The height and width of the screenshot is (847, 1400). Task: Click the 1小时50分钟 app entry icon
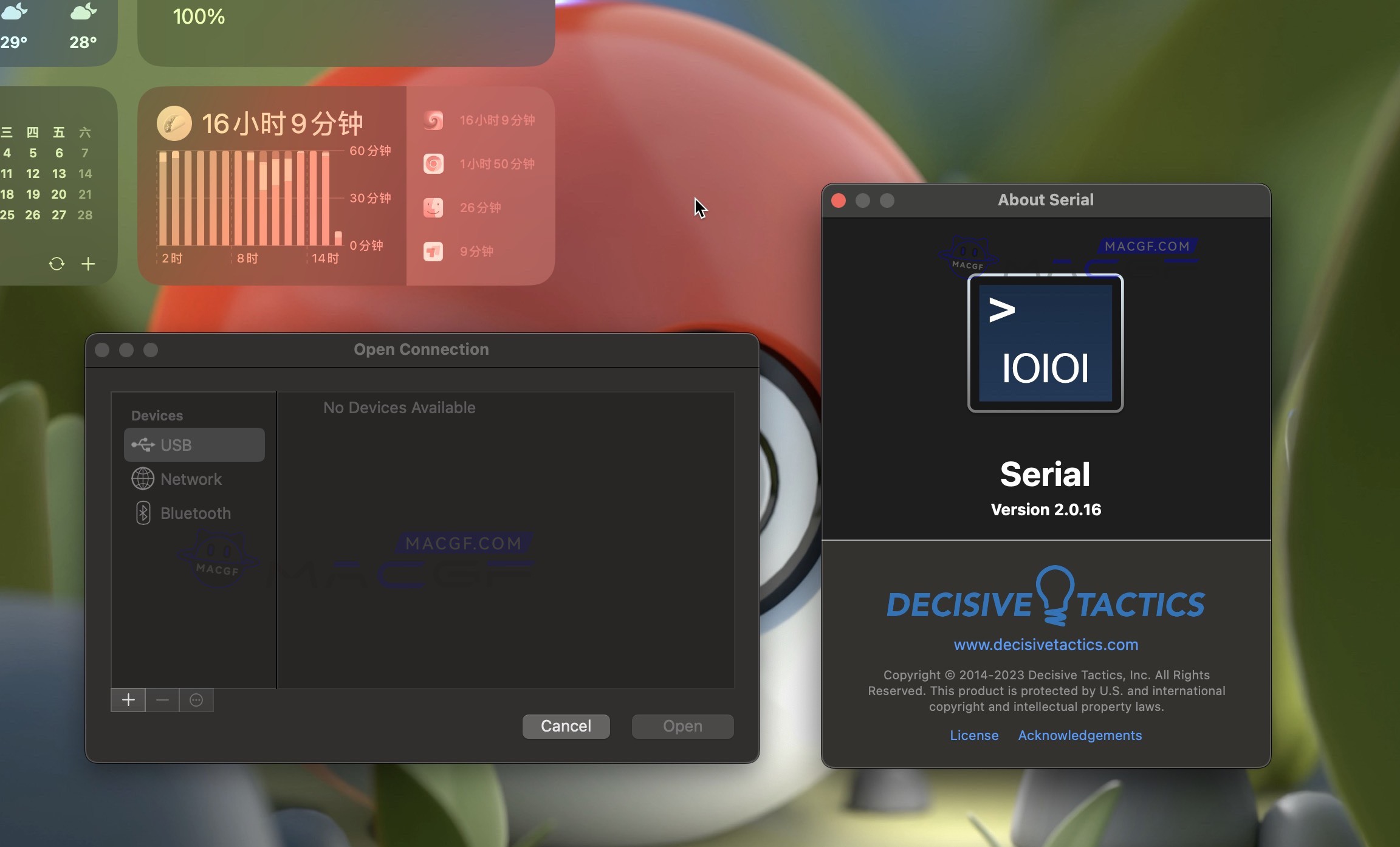pyautogui.click(x=433, y=163)
